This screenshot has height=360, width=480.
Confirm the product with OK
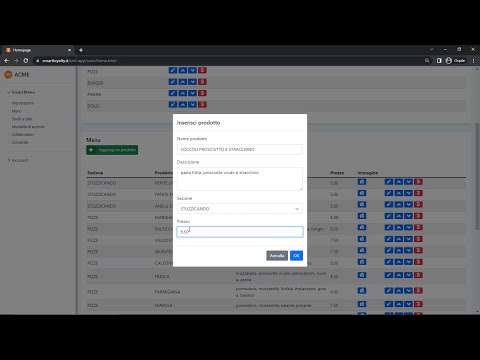[296, 256]
